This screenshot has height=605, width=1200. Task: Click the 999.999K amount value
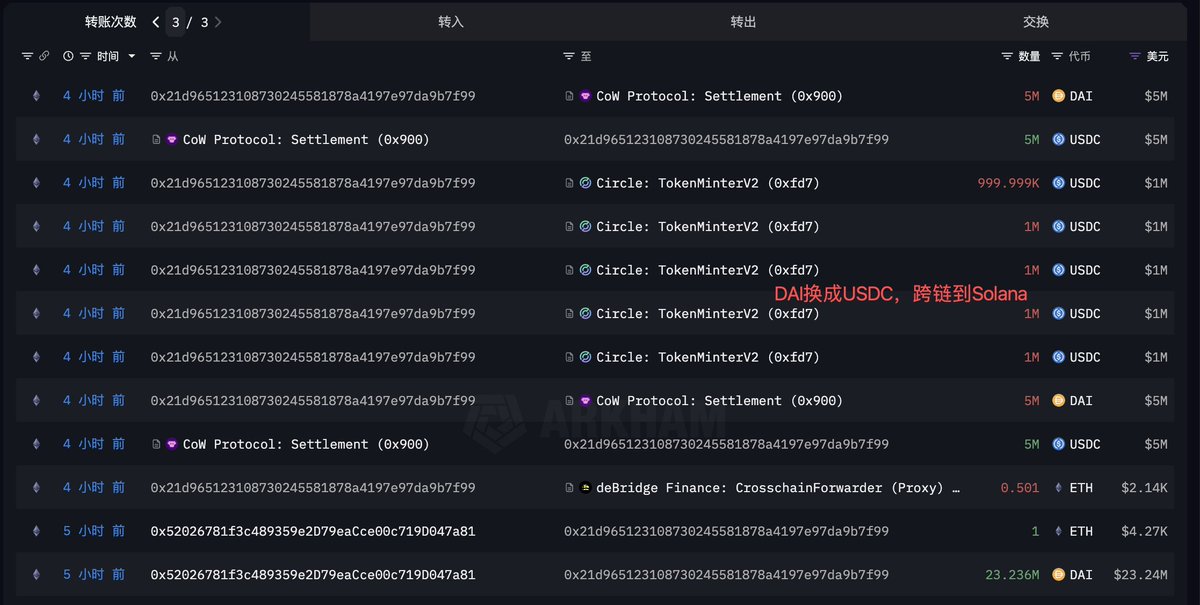[1008, 183]
